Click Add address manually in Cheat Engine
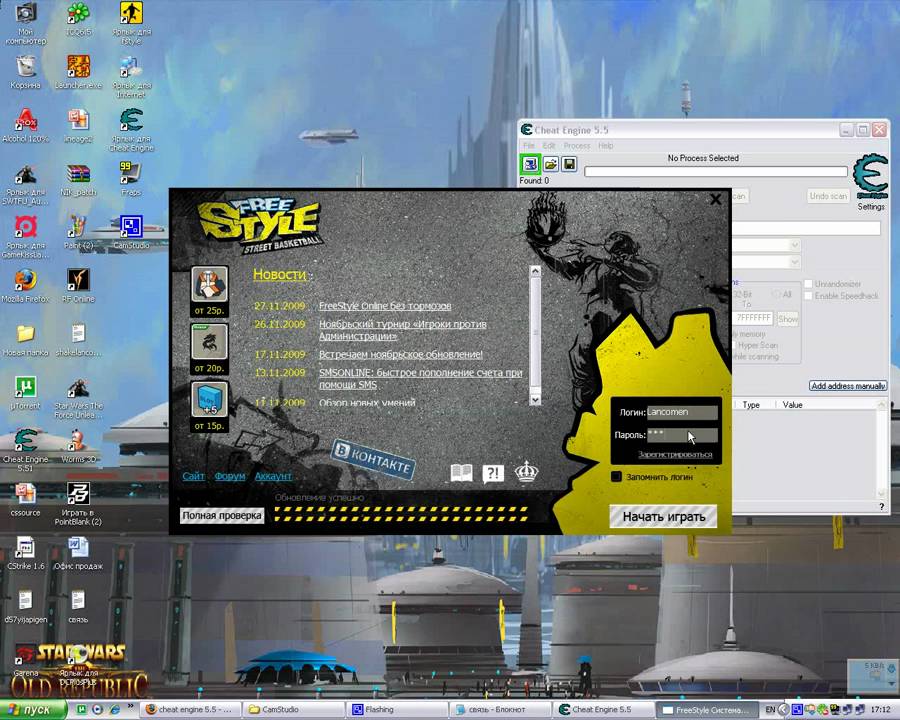Image resolution: width=900 pixels, height=720 pixels. [848, 386]
